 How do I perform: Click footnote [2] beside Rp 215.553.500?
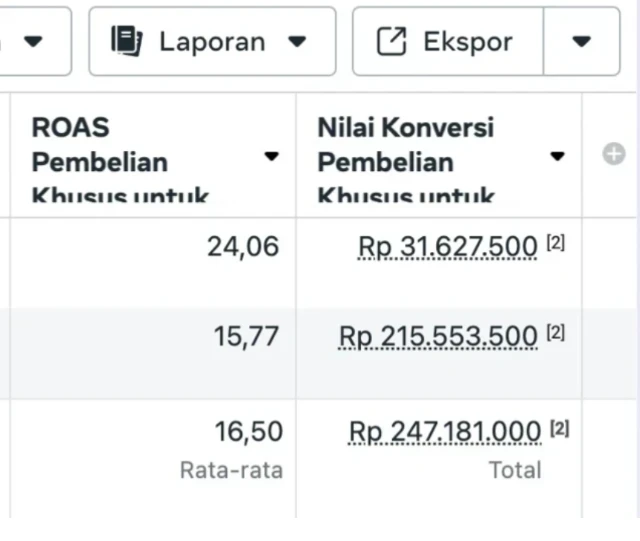tap(556, 334)
